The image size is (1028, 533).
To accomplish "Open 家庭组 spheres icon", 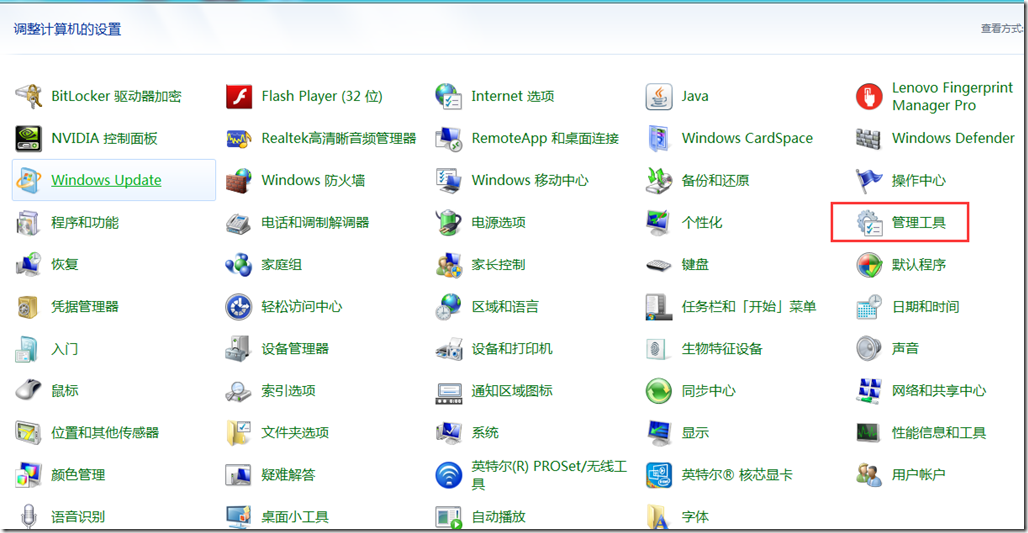I will pyautogui.click(x=239, y=265).
